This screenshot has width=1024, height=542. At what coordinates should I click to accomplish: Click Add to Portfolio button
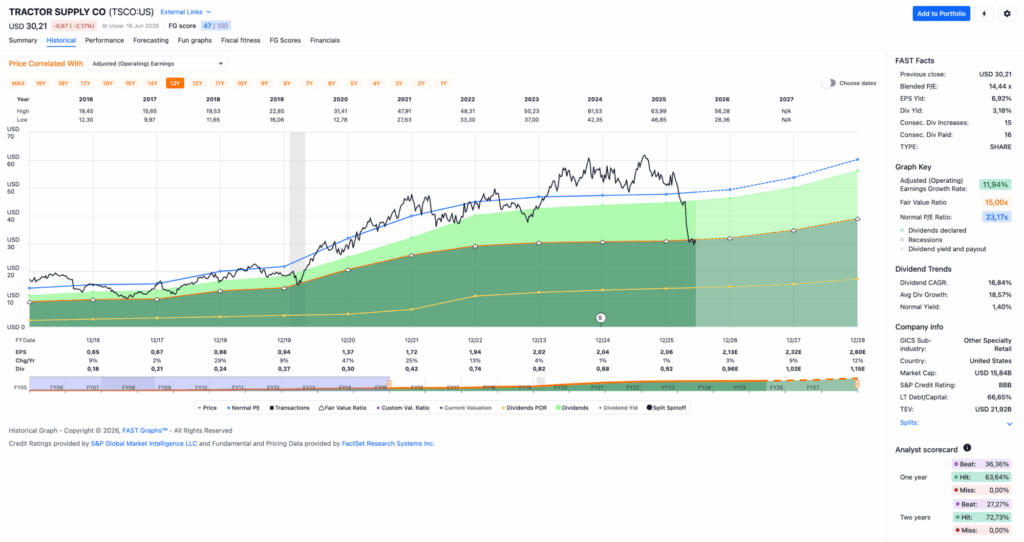tap(941, 14)
